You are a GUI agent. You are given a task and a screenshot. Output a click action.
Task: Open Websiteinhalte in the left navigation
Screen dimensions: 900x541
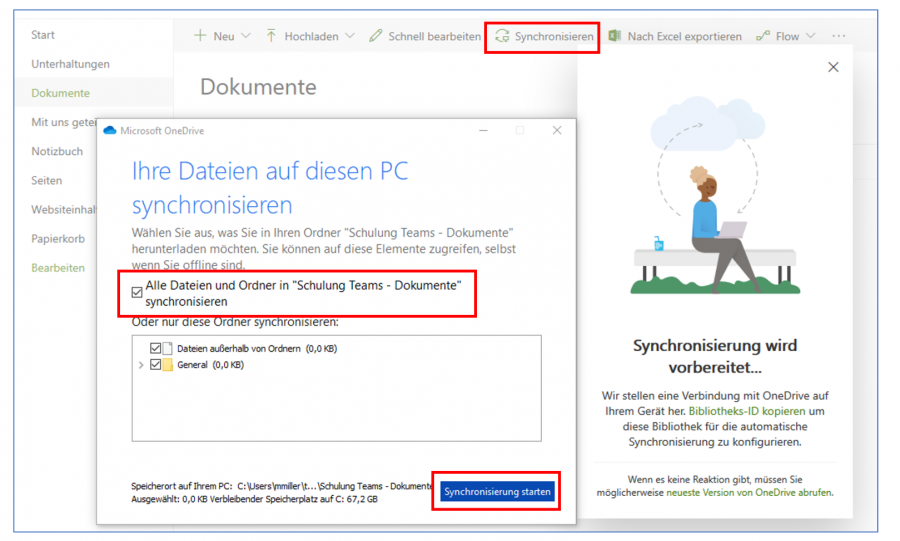click(64, 209)
